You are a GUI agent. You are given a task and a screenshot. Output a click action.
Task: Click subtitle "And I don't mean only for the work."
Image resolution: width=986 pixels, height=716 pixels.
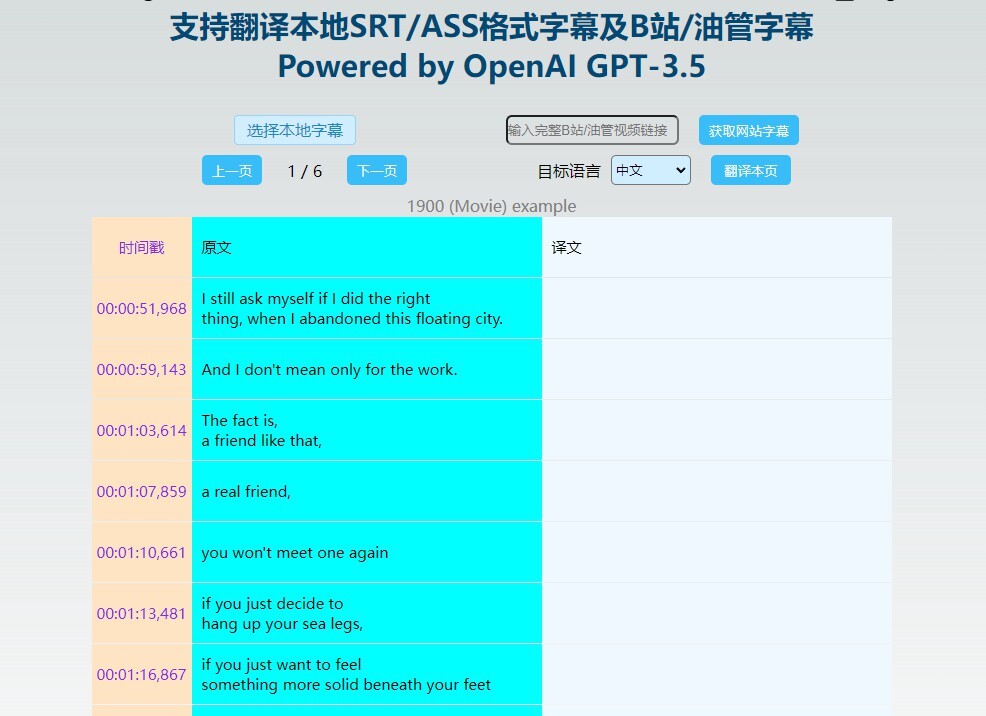point(329,370)
